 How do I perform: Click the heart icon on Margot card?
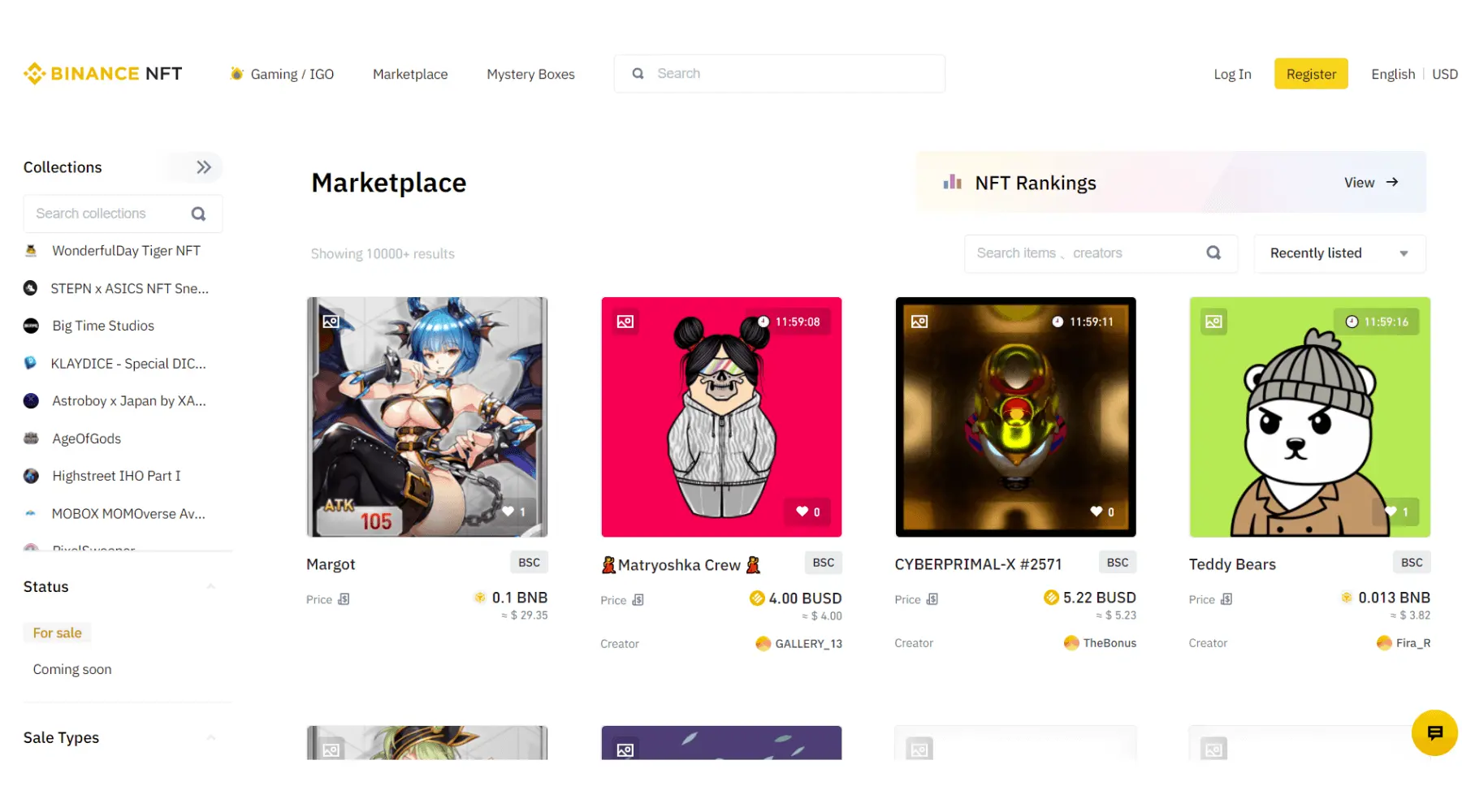(x=508, y=512)
